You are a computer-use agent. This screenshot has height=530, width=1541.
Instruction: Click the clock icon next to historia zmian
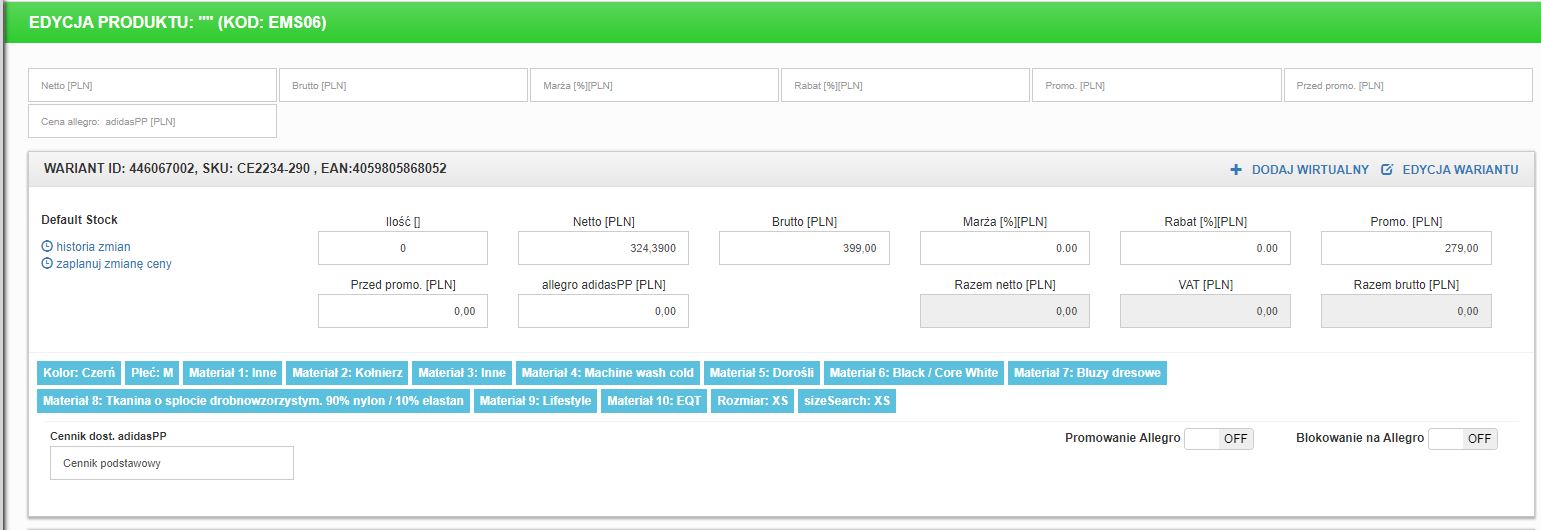point(47,247)
